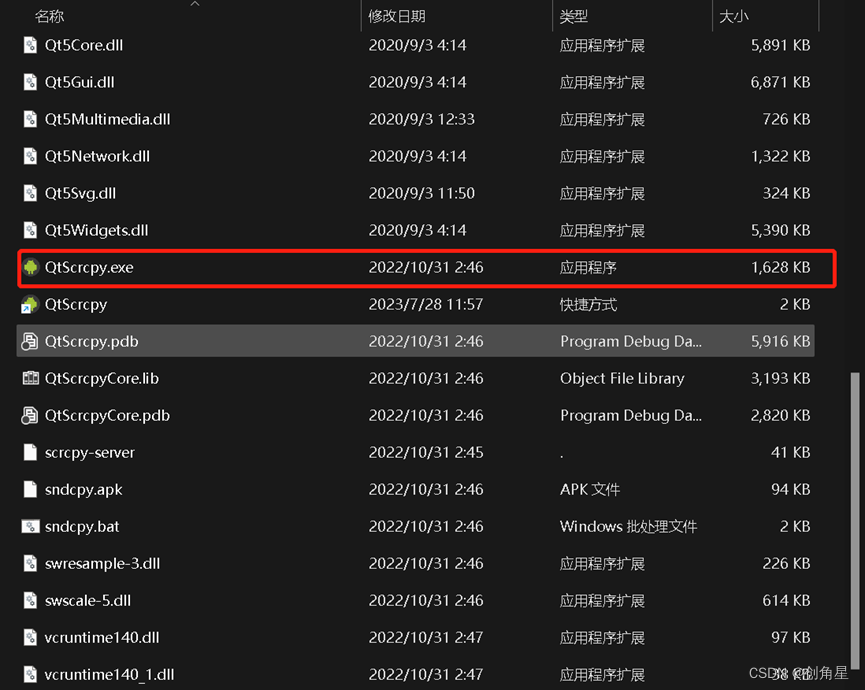The width and height of the screenshot is (865, 690).
Task: Select the file name swscale-5.dll
Action: point(88,601)
